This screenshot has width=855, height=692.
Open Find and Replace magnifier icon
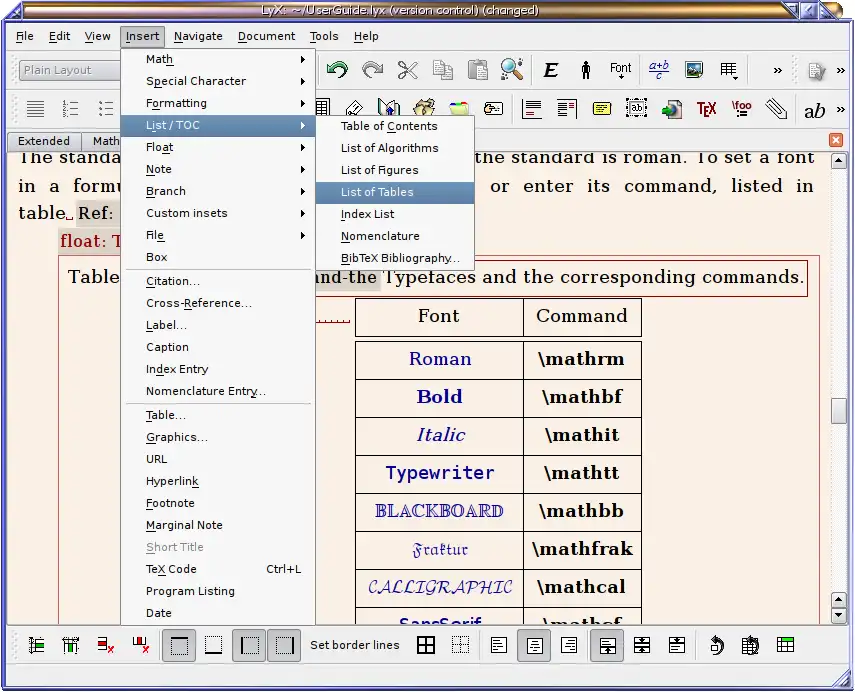coord(512,70)
